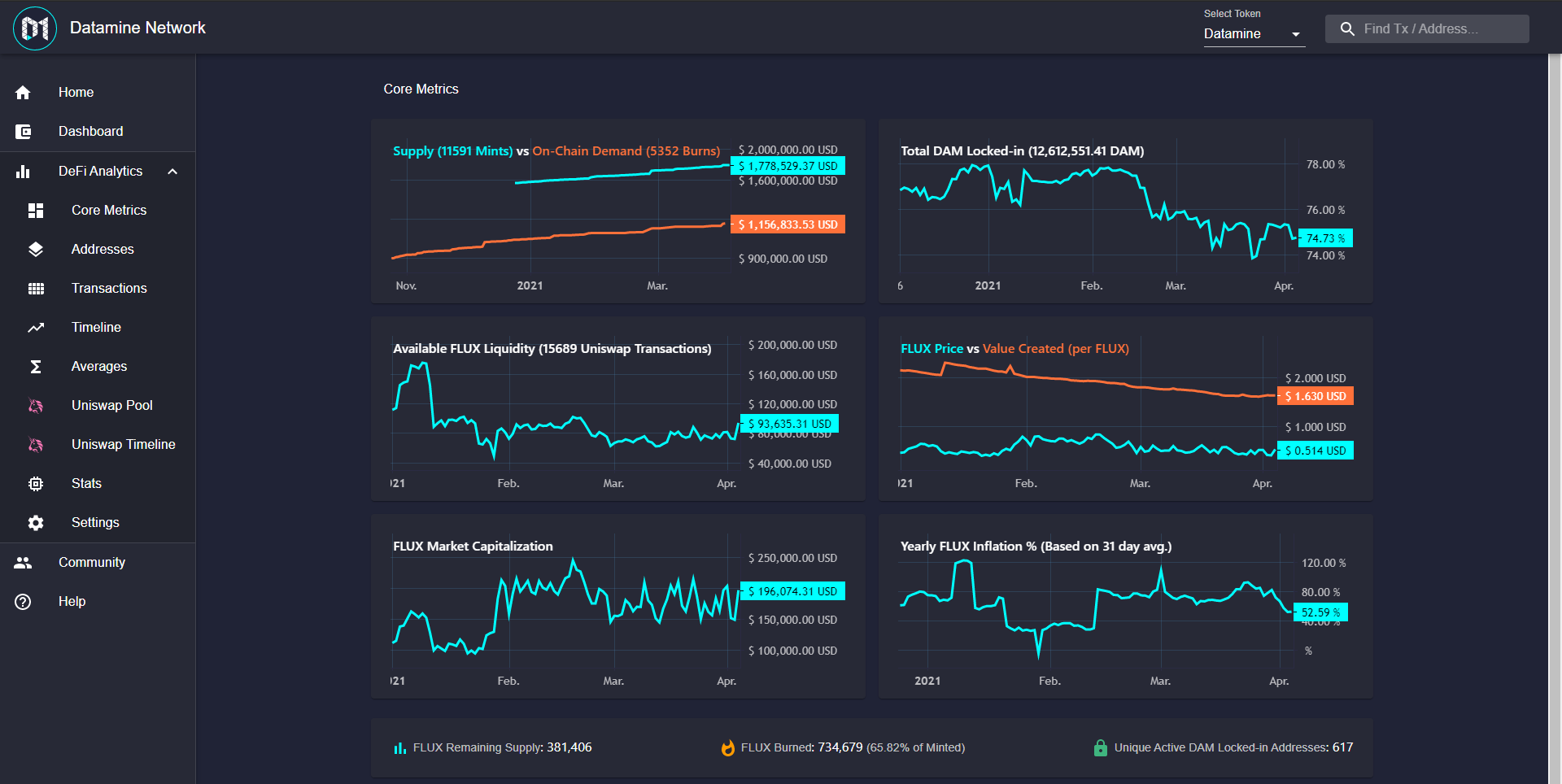Click the FLUX Market Capitalization chart
Image resolution: width=1562 pixels, height=784 pixels.
click(617, 607)
